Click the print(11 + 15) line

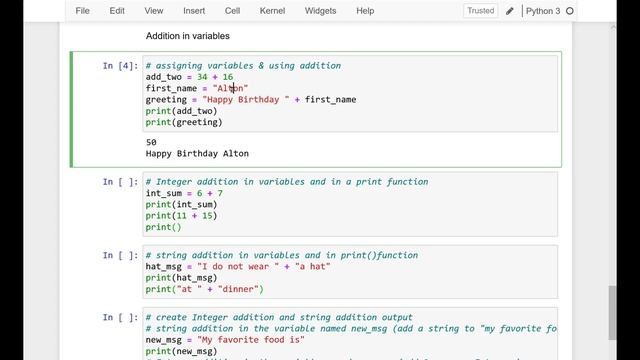point(182,216)
